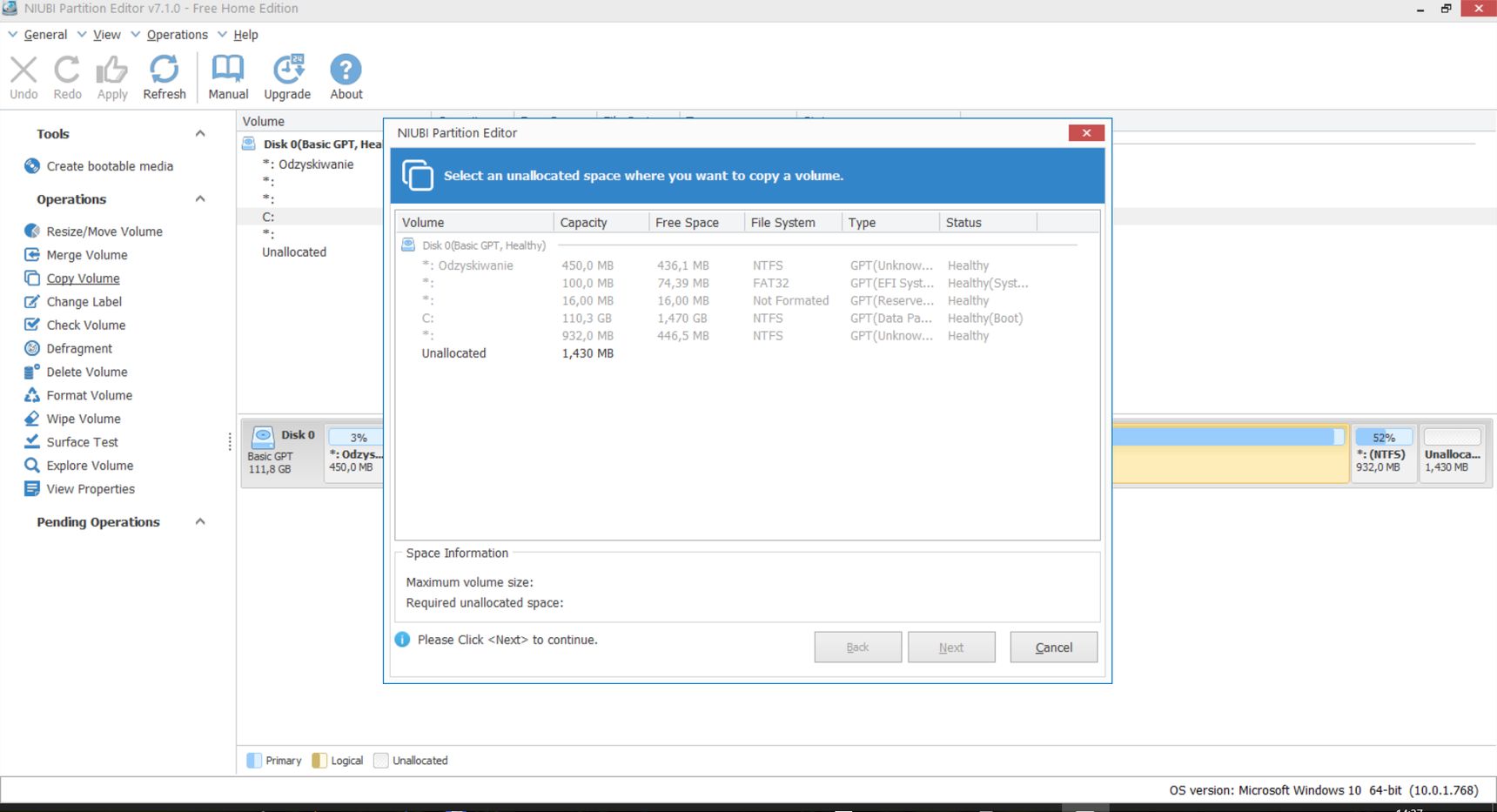Click the Undo toolbar icon
1497x812 pixels.
pos(23,70)
